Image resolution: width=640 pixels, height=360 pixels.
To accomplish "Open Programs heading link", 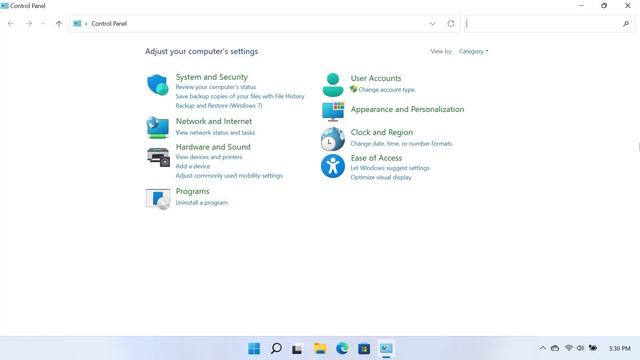I will (192, 191).
